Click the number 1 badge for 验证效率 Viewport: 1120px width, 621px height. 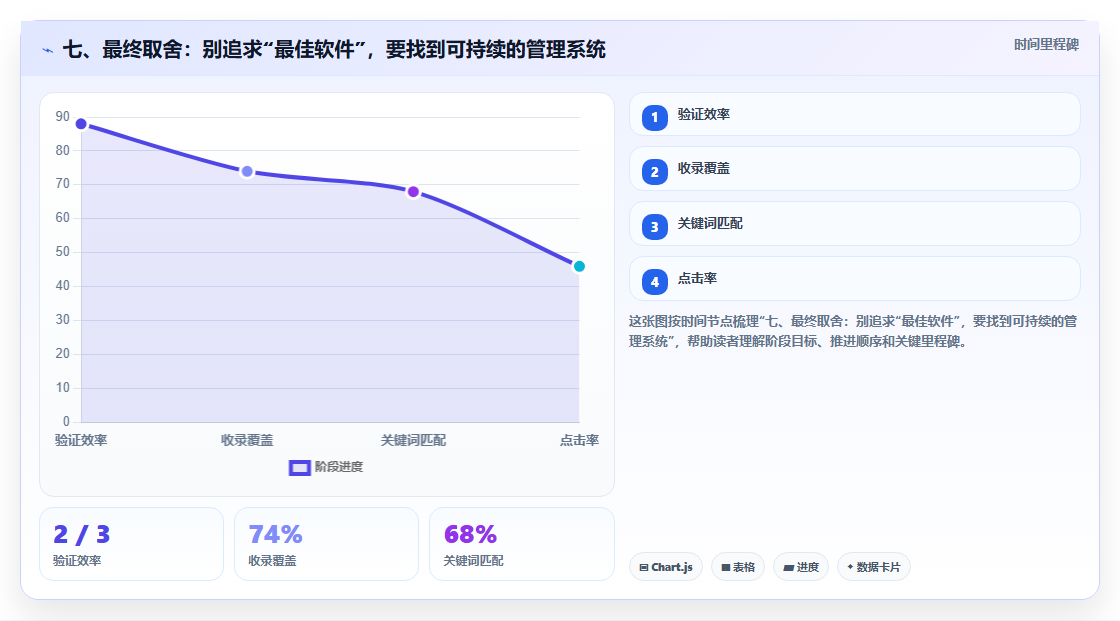[654, 117]
